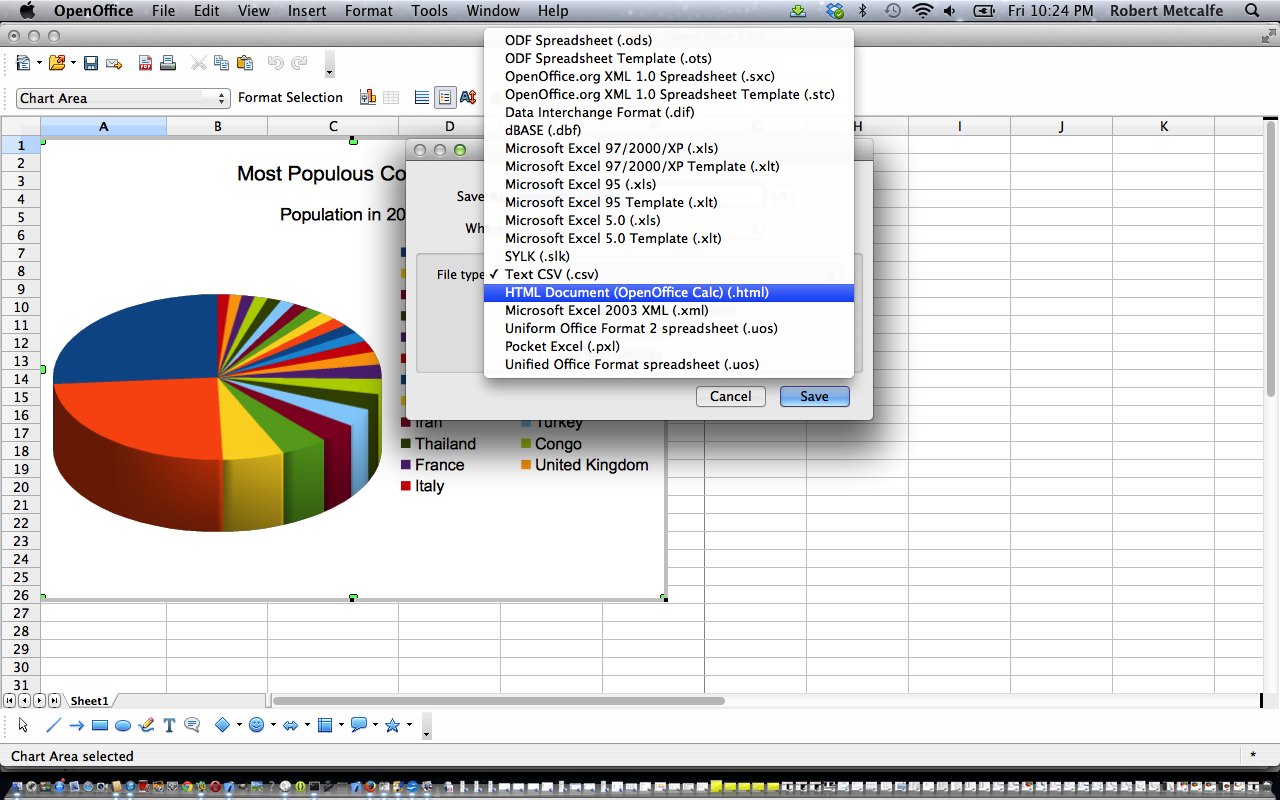Choose ODF Spreadsheet (.ods) file type
The width and height of the screenshot is (1280, 800).
tap(669, 40)
